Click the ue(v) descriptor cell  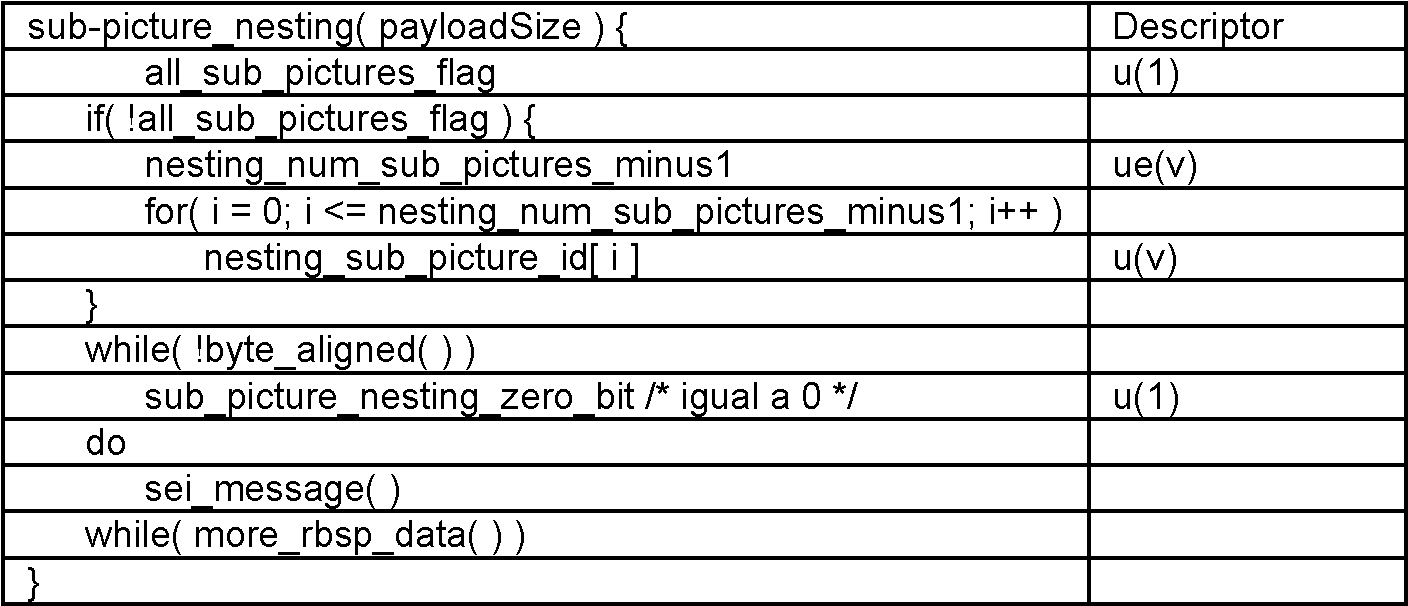click(1154, 166)
